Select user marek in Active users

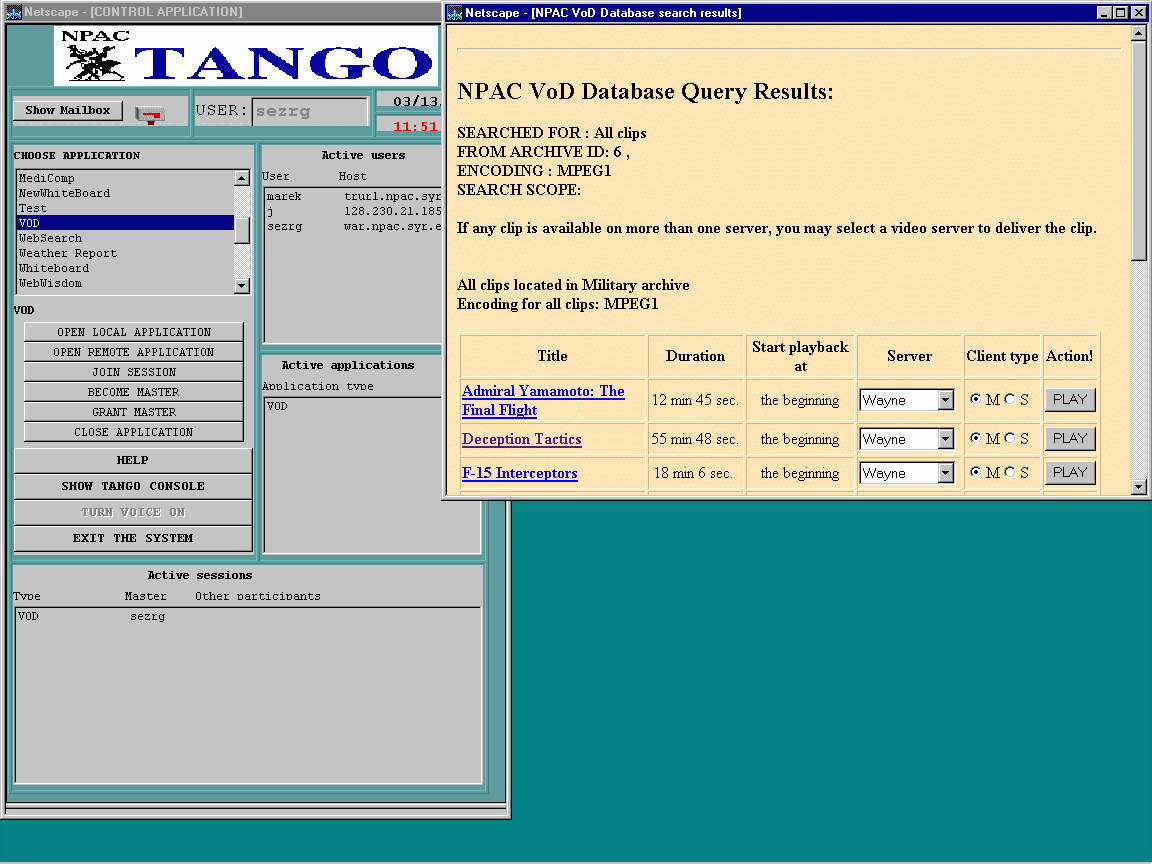353,196
